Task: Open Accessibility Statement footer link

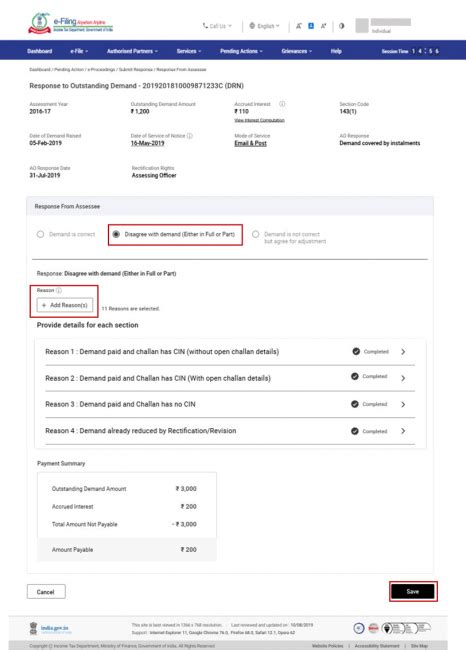Action: (x=377, y=646)
